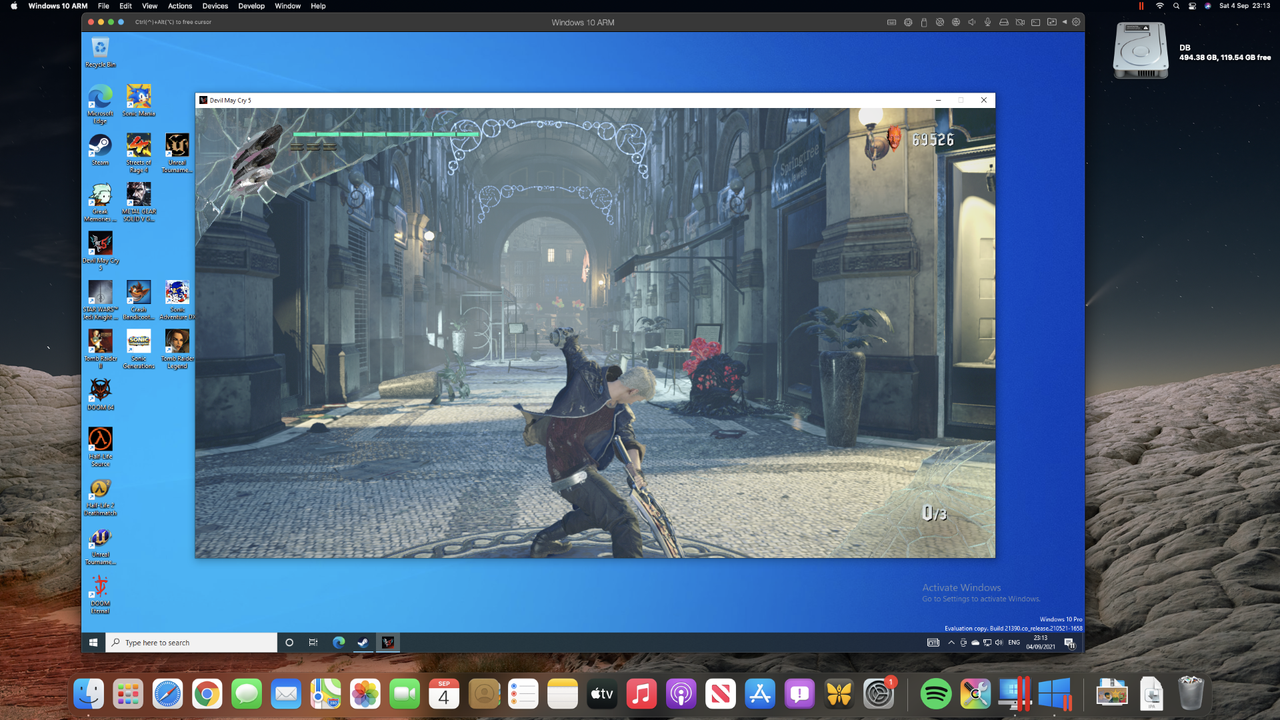Open the volume icon in Windows tray
Image resolution: width=1280 pixels, height=720 pixels.
[997, 642]
